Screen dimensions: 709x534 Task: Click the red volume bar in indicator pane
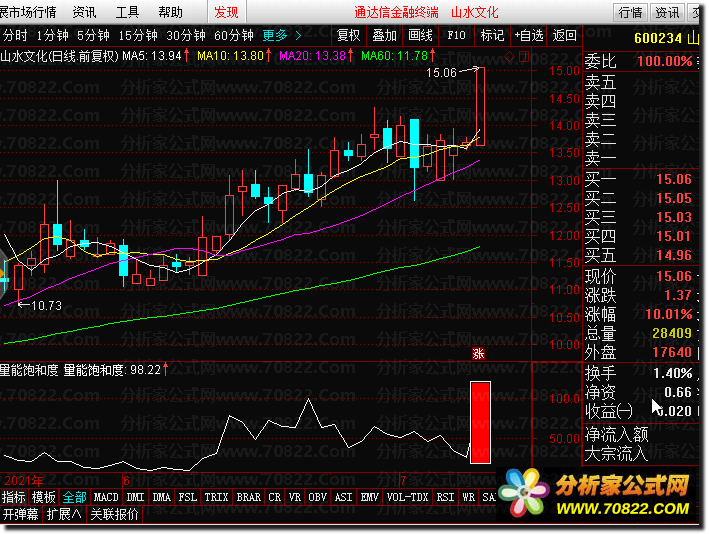pos(480,423)
